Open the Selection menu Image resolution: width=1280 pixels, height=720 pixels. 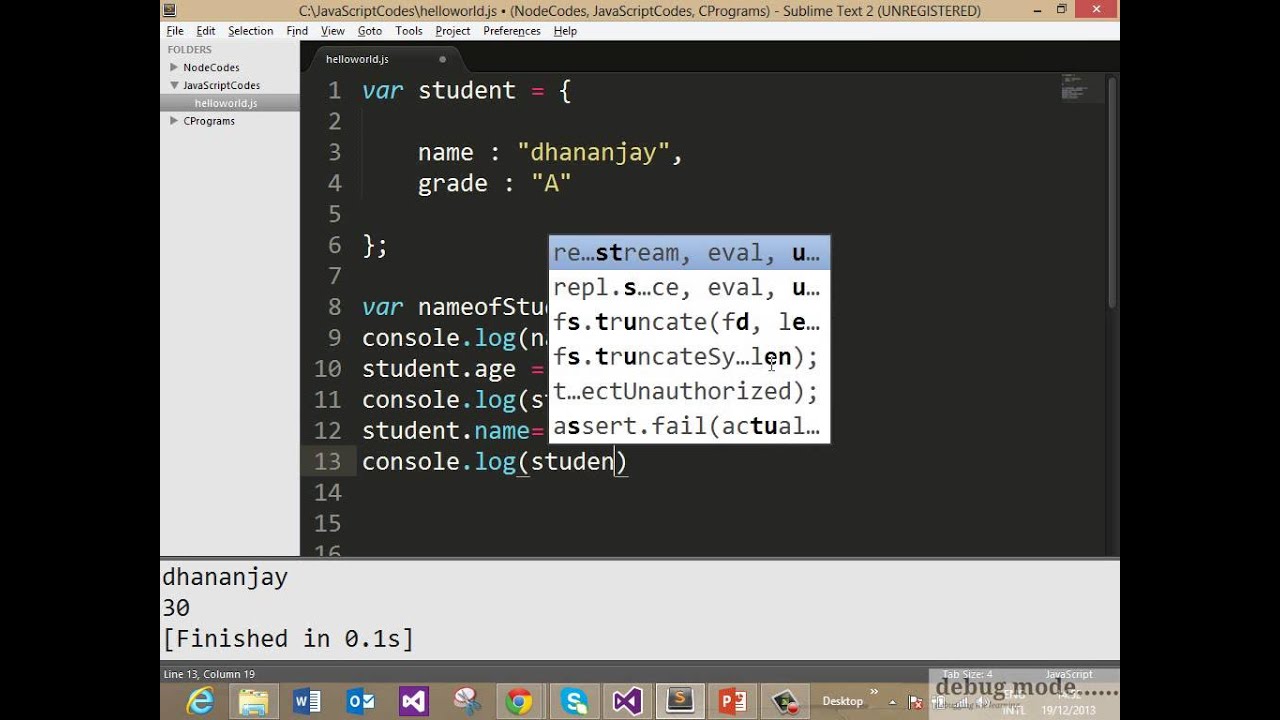pyautogui.click(x=250, y=31)
